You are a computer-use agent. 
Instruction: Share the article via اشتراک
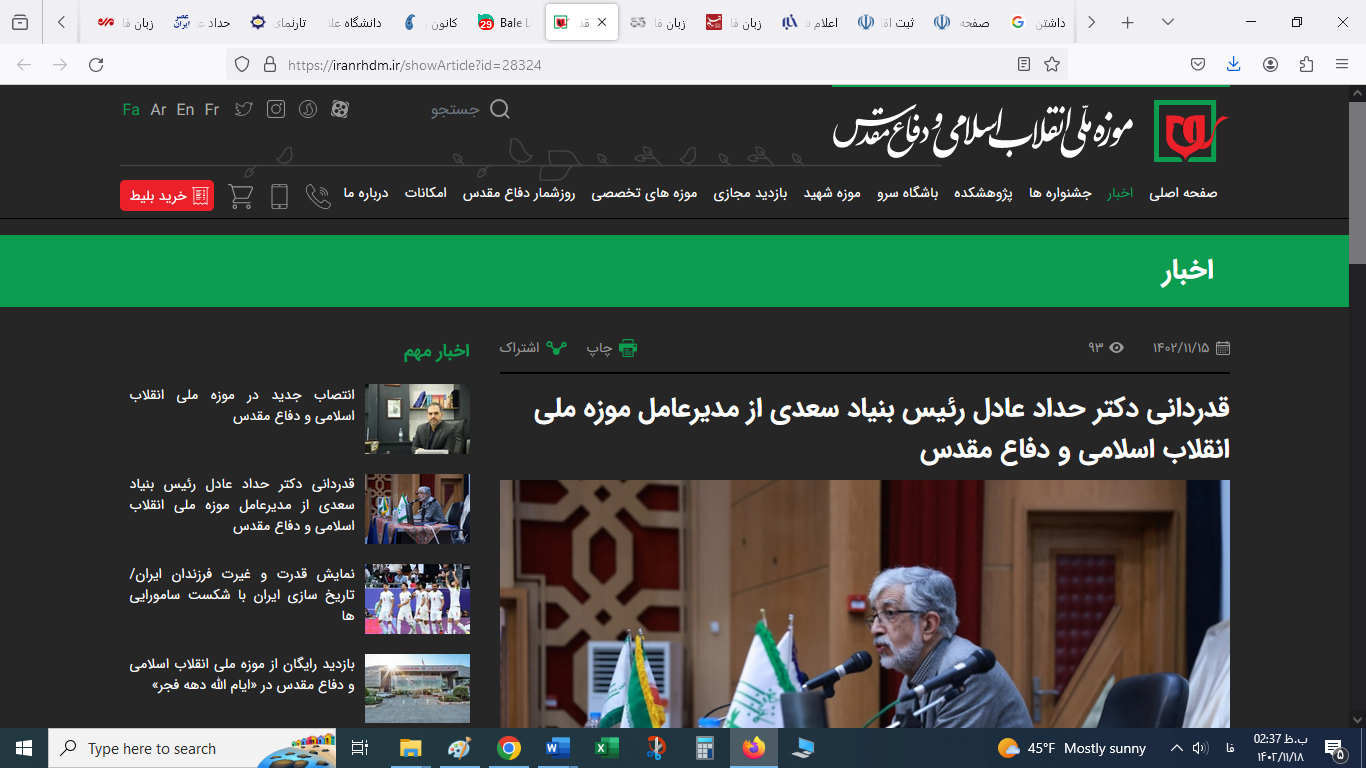534,348
